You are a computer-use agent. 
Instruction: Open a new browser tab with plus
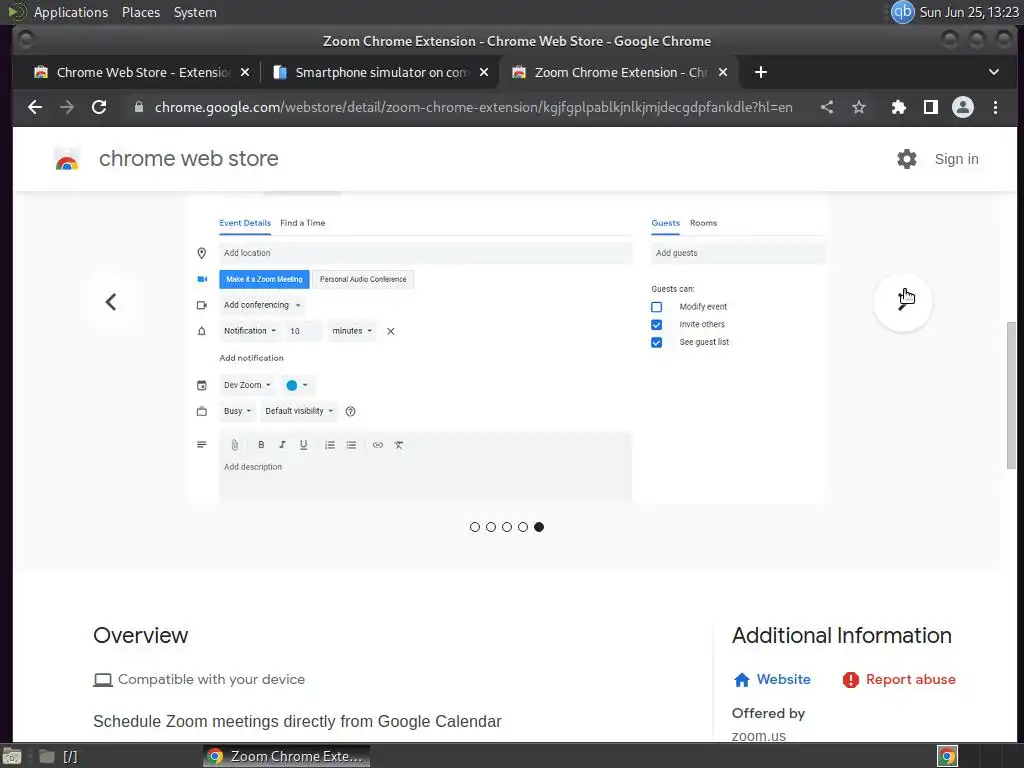761,72
